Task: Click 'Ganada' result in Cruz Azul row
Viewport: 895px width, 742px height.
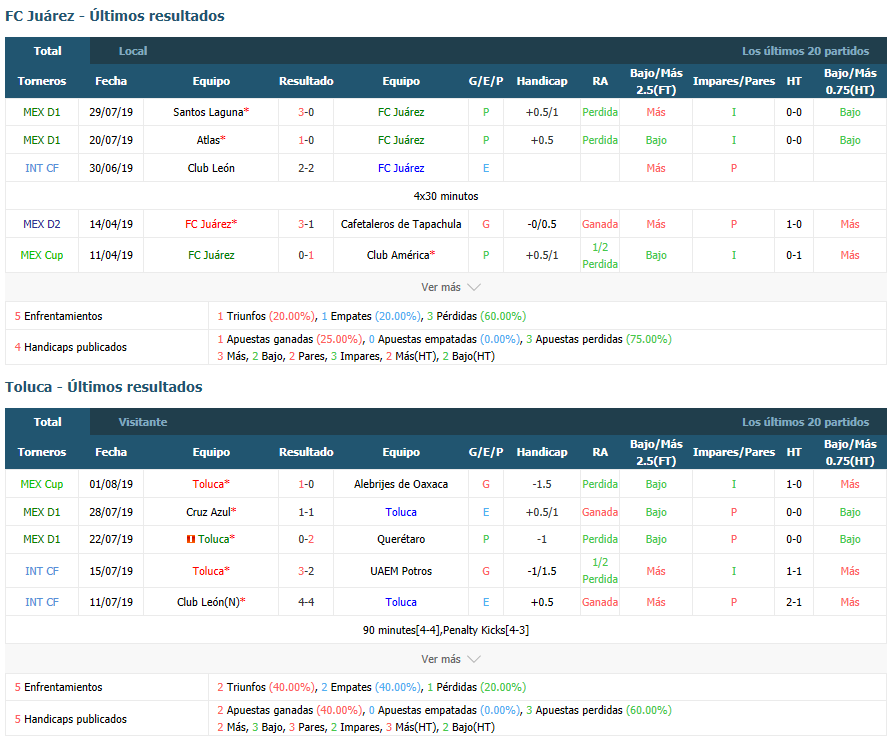Action: click(x=600, y=512)
